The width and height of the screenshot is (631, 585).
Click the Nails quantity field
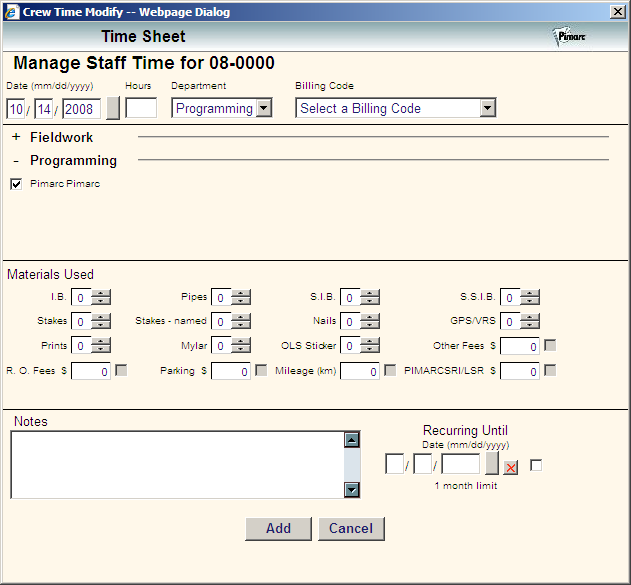coord(350,321)
